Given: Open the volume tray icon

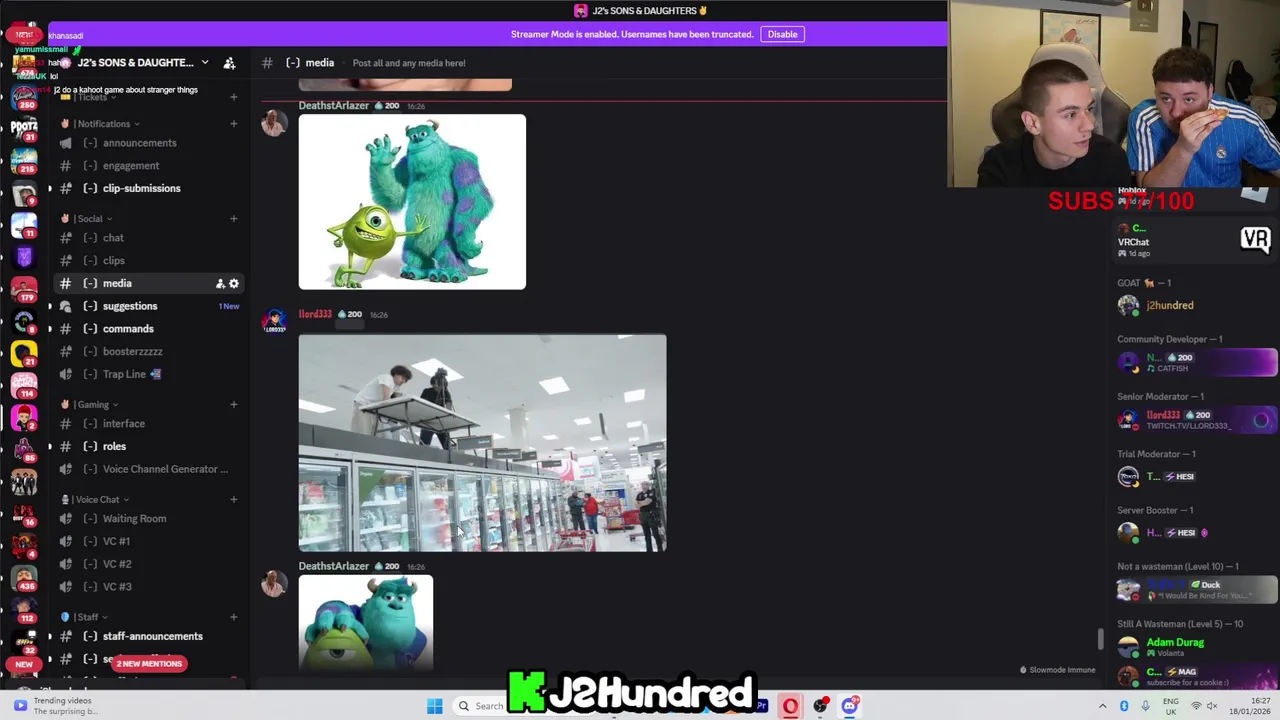Looking at the screenshot, I should pos(1212,706).
